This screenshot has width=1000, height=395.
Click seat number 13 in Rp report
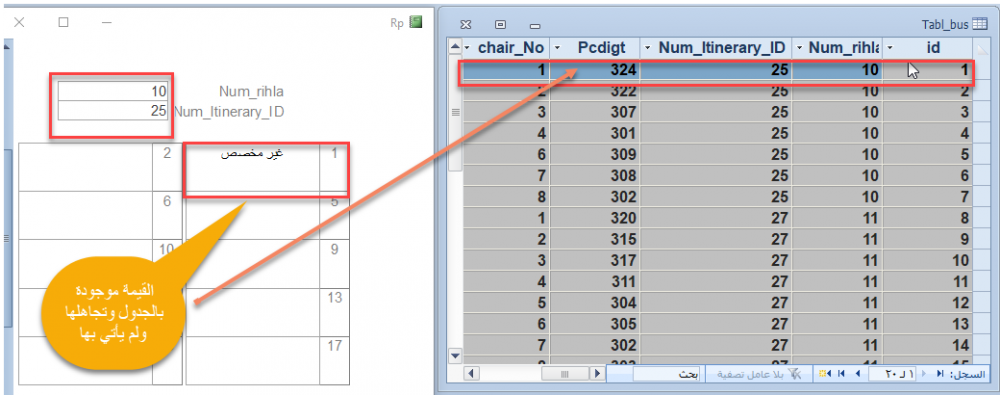[334, 297]
